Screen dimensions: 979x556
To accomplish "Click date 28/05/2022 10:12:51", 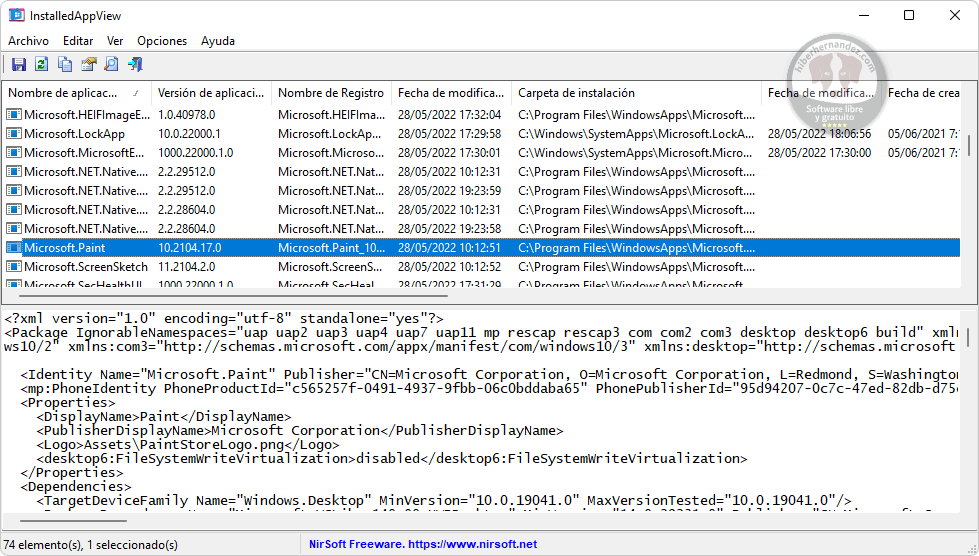I will pyautogui.click(x=450, y=248).
